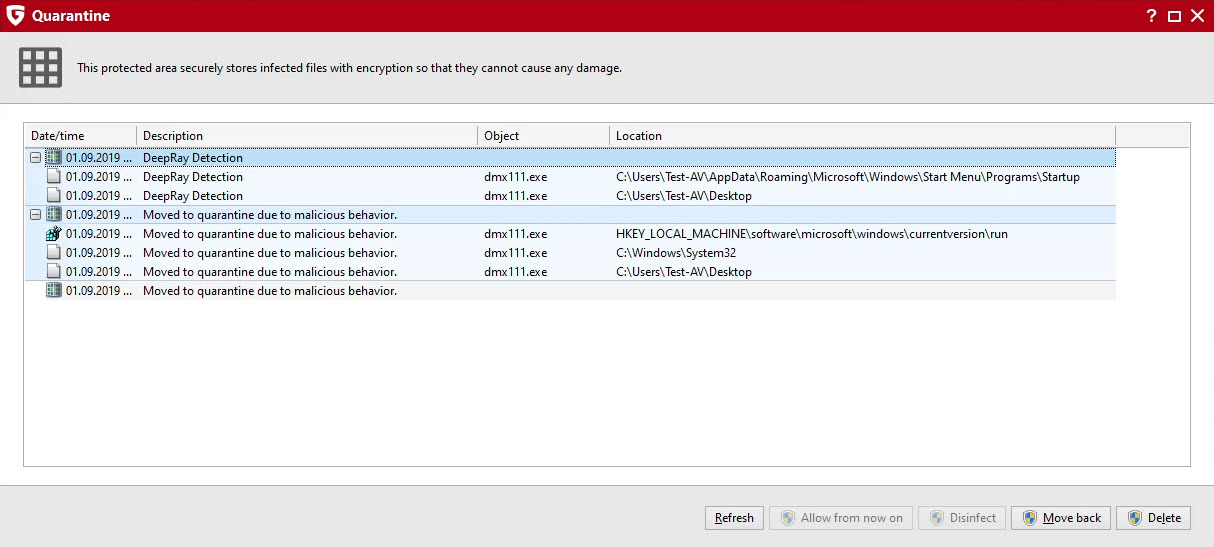Click the Delete button
1214x547 pixels.
coord(1153,518)
